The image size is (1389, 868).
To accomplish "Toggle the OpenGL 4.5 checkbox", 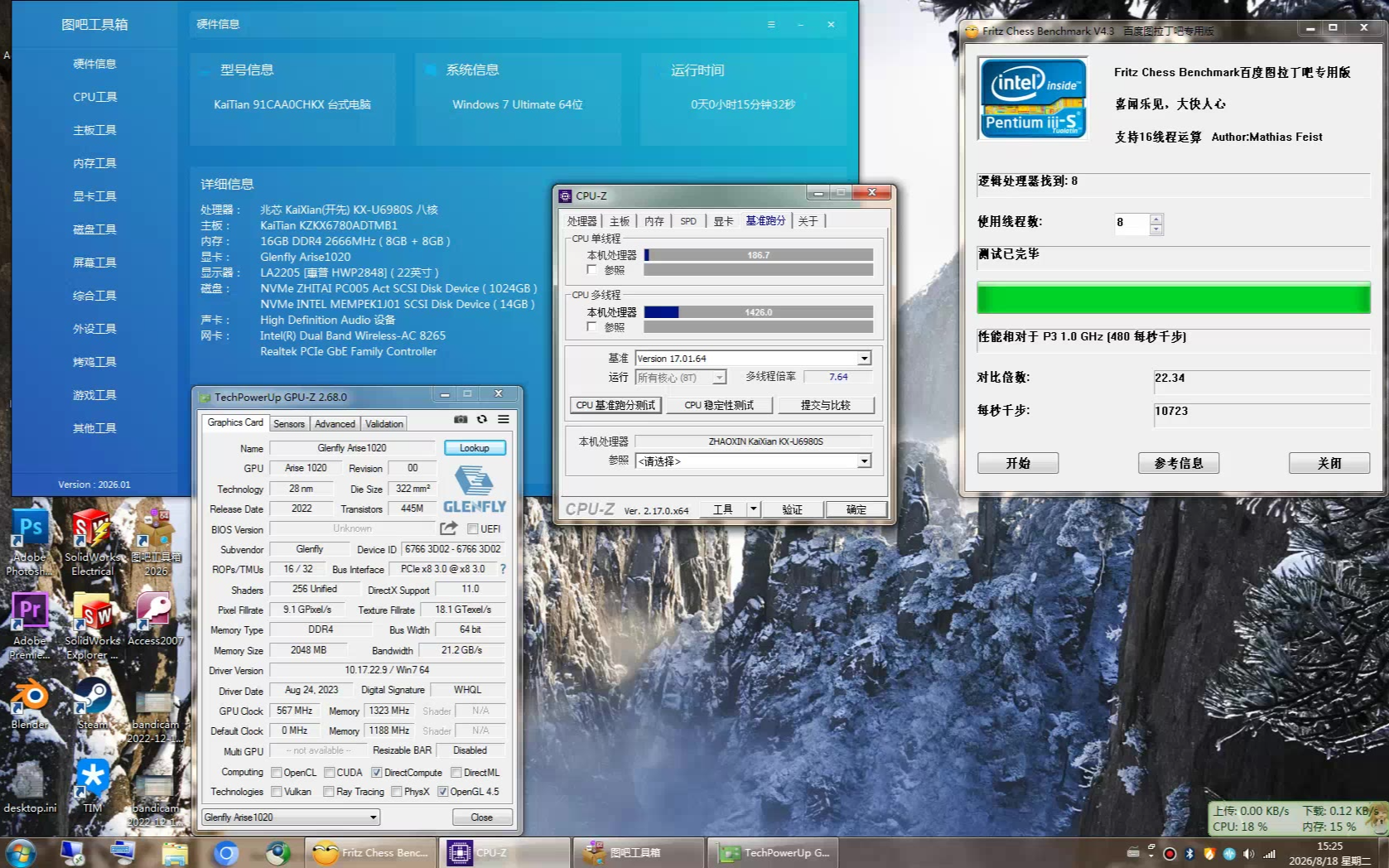I will (443, 792).
